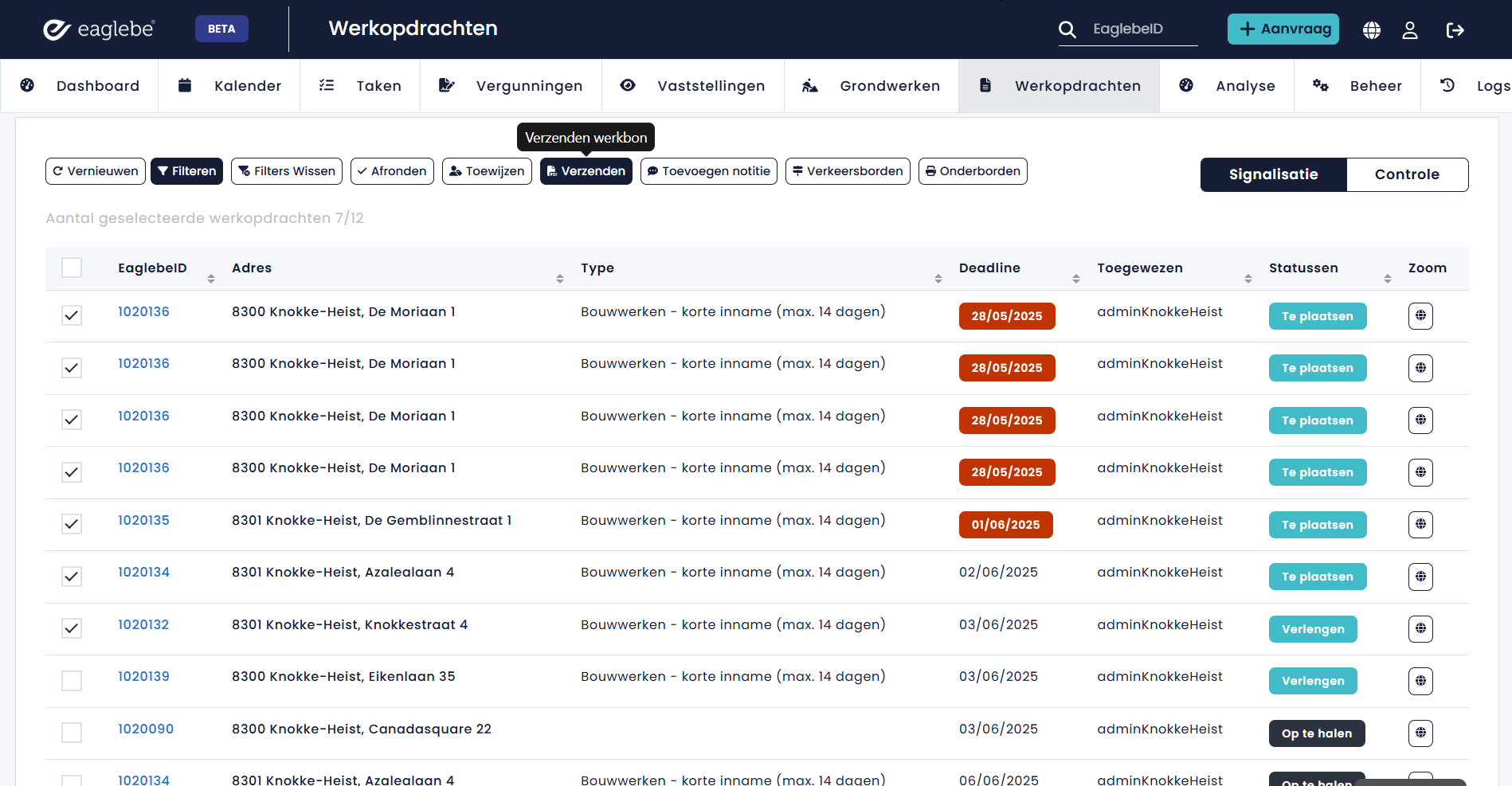
Task: Open EaglebeID link 1020135
Action: pos(143,520)
